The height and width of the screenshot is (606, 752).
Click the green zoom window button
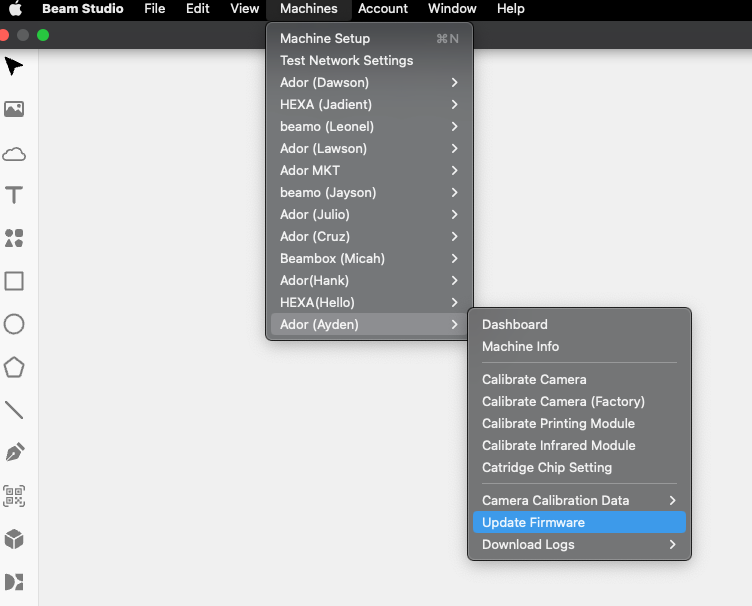(43, 35)
